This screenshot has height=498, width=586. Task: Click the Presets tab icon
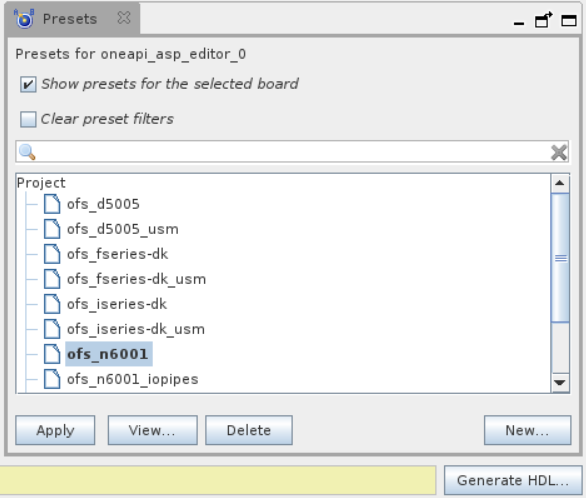click(24, 18)
